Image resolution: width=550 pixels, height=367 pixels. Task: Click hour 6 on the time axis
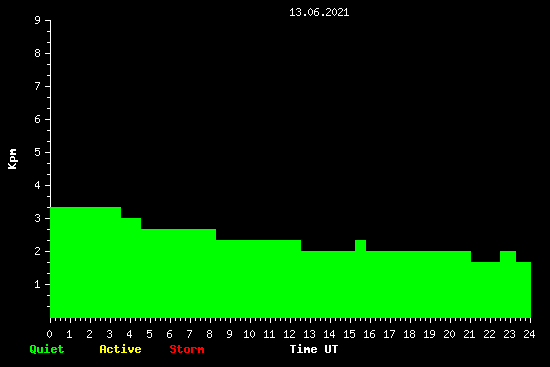(x=169, y=334)
